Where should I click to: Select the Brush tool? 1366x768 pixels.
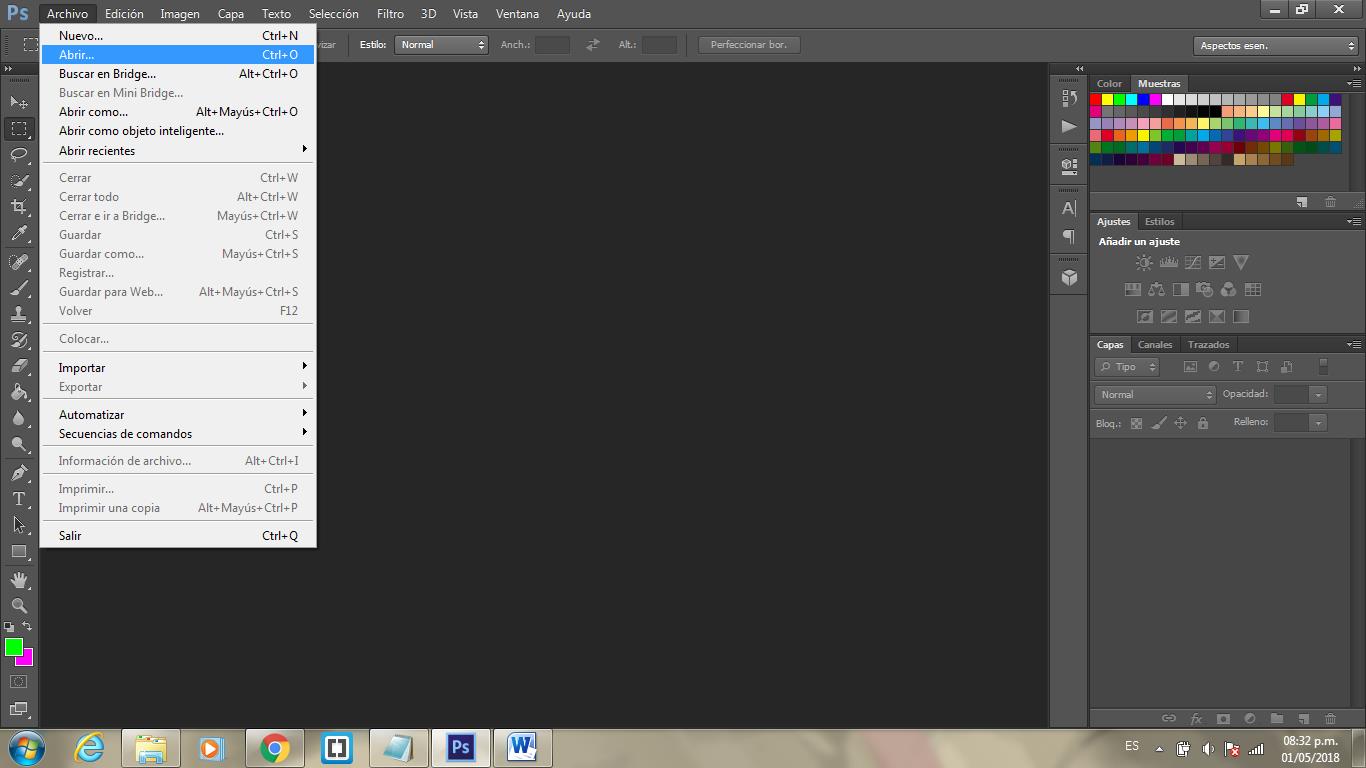tap(19, 288)
